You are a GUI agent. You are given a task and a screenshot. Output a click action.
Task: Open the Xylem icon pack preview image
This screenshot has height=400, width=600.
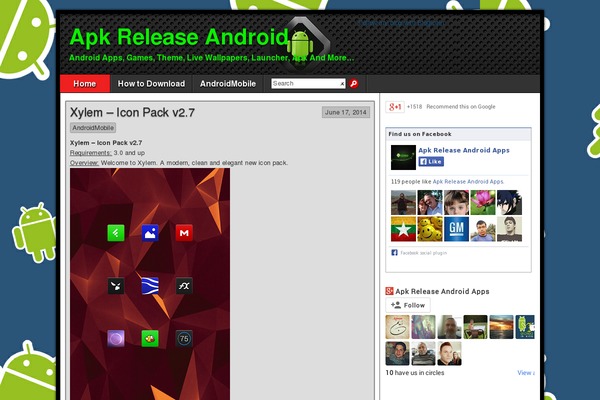click(150, 284)
